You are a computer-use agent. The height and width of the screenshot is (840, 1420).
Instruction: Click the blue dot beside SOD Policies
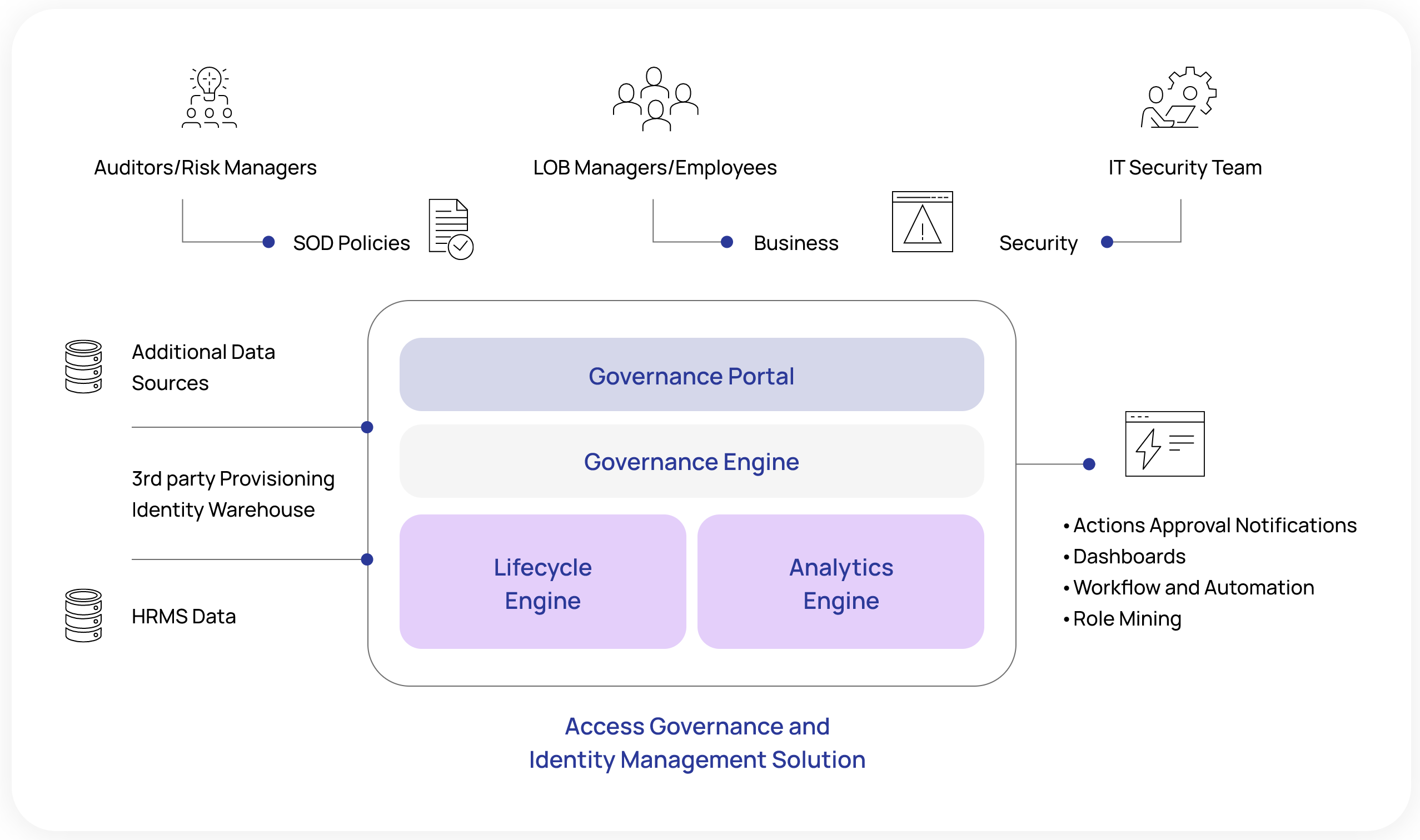[x=269, y=242]
